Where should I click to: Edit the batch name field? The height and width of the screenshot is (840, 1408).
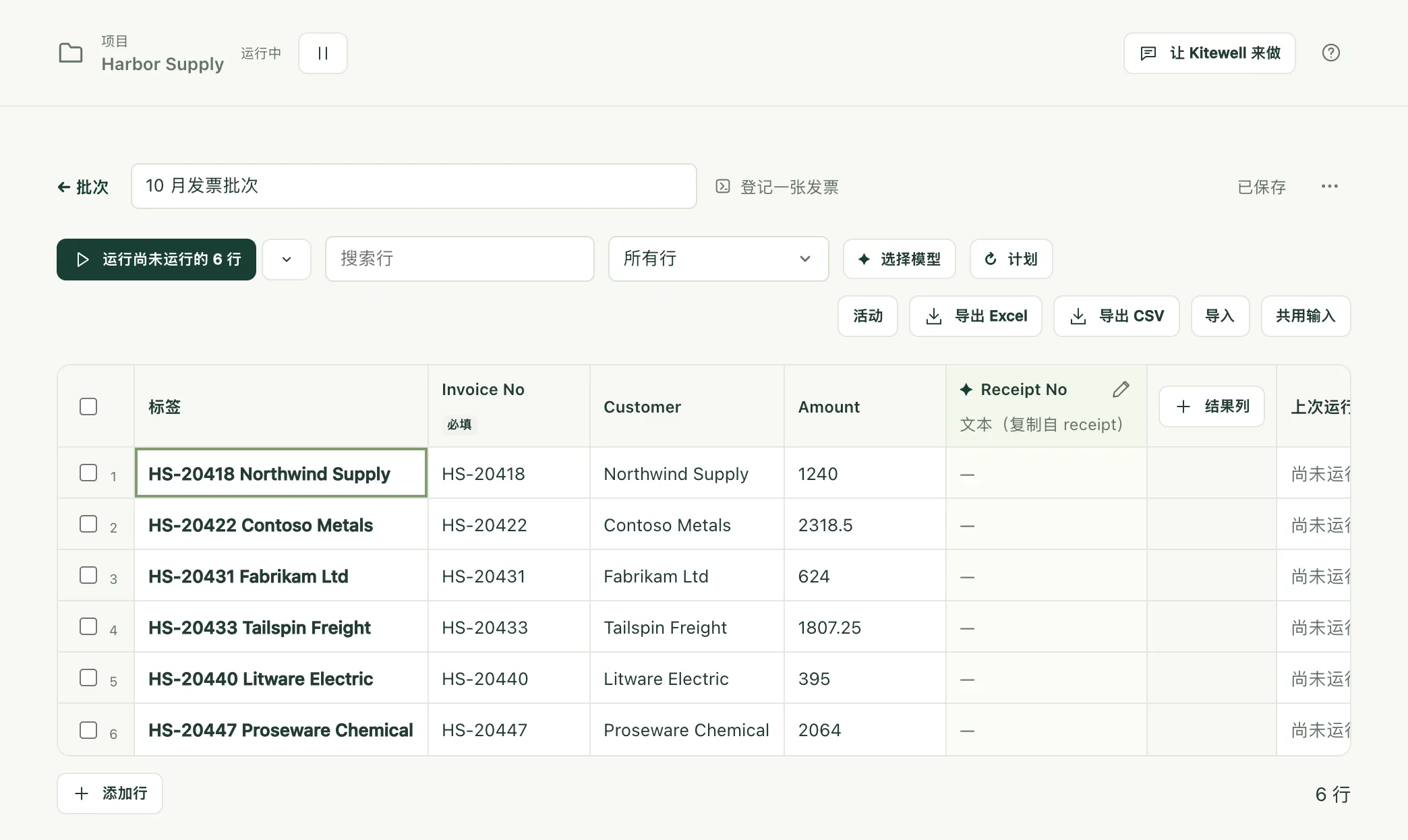click(413, 186)
